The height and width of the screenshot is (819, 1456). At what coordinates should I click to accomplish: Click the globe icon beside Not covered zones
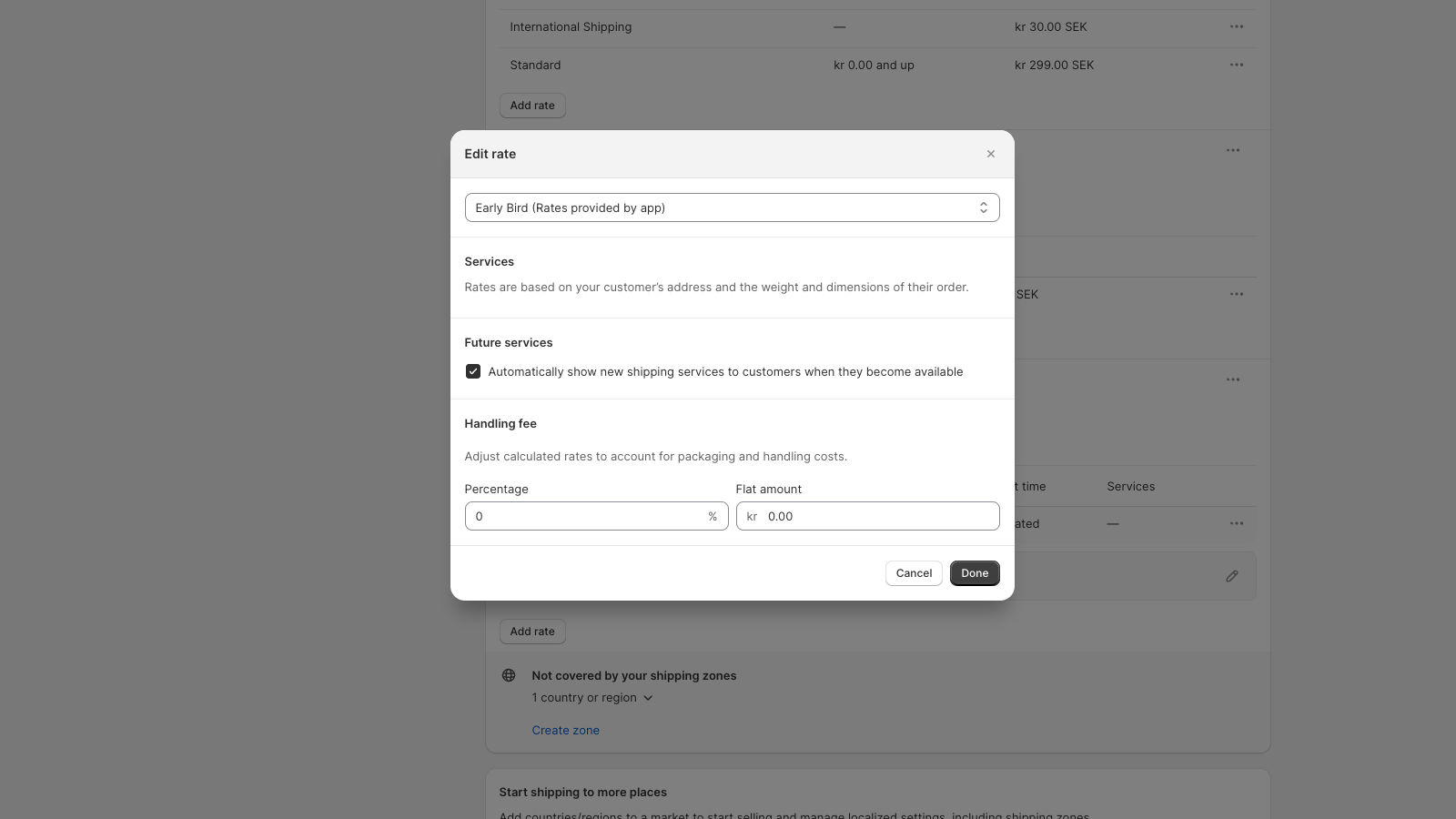509,675
